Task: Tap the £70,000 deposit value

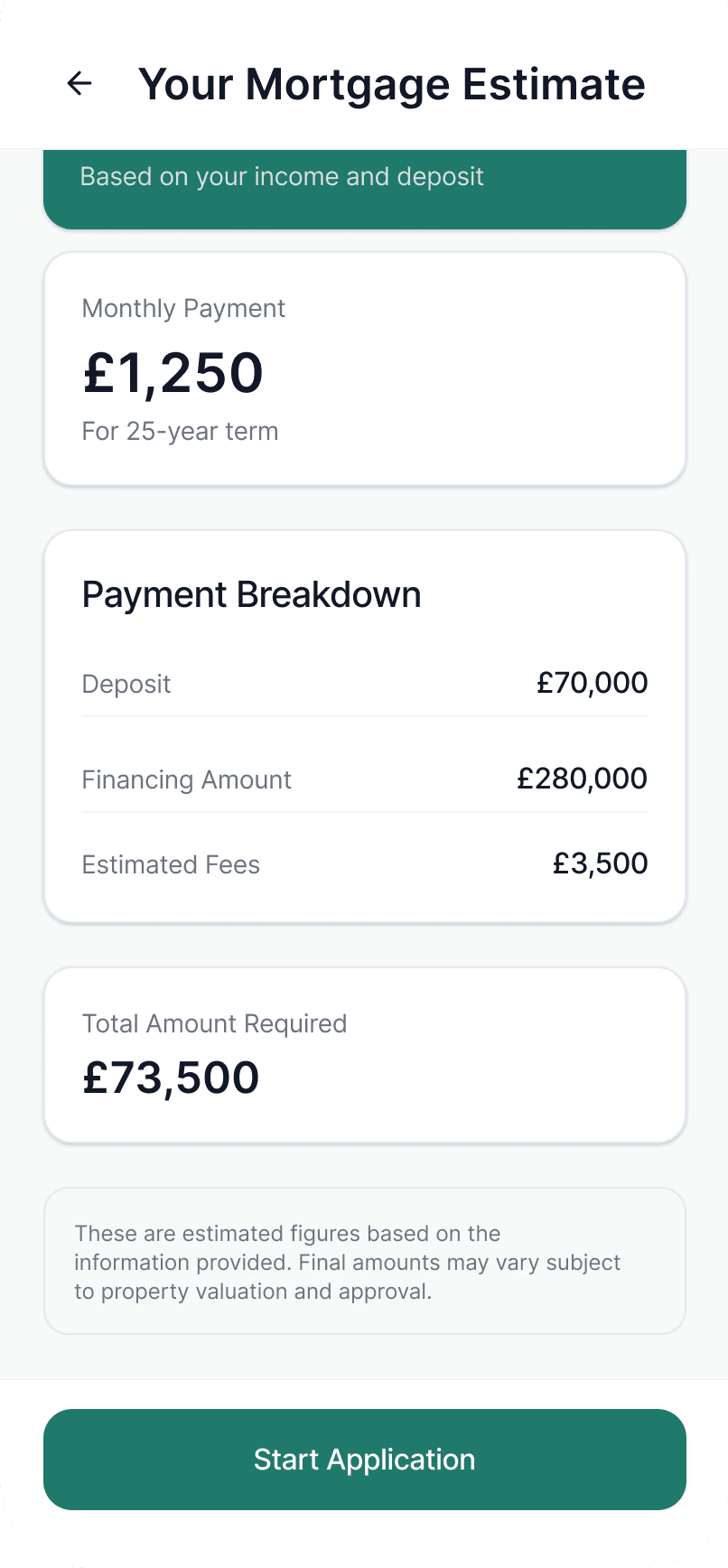Action: (x=592, y=683)
